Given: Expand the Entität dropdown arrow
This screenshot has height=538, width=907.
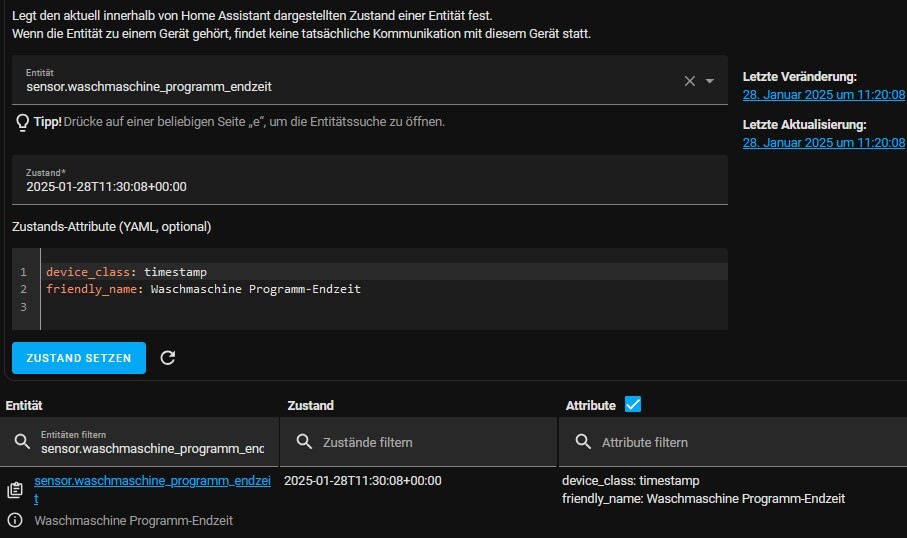Looking at the screenshot, I should [710, 81].
